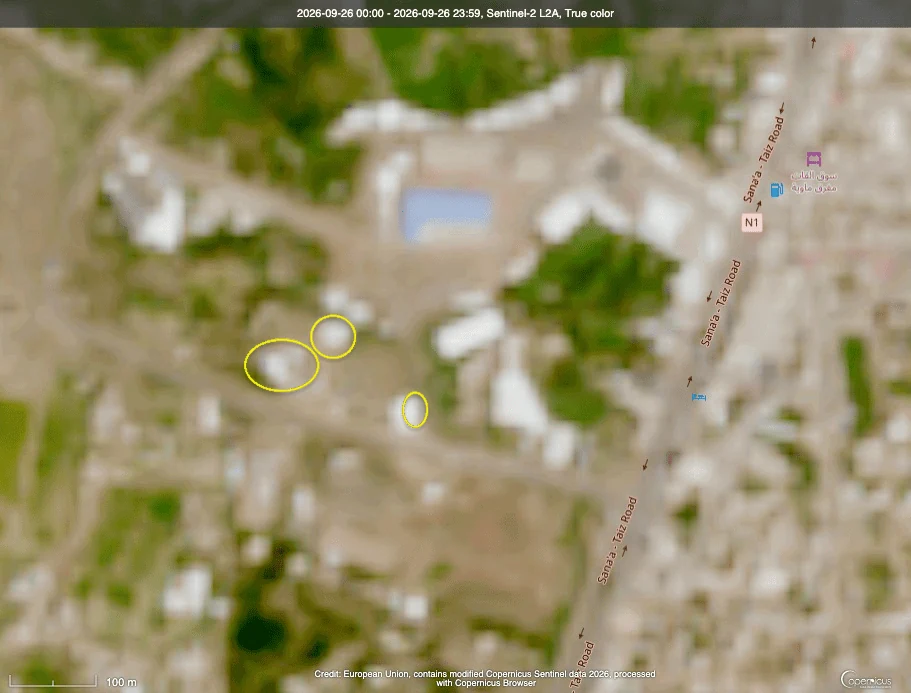This screenshot has height=693, width=911.
Task: Select the purple lodging bed icon
Action: tap(813, 159)
